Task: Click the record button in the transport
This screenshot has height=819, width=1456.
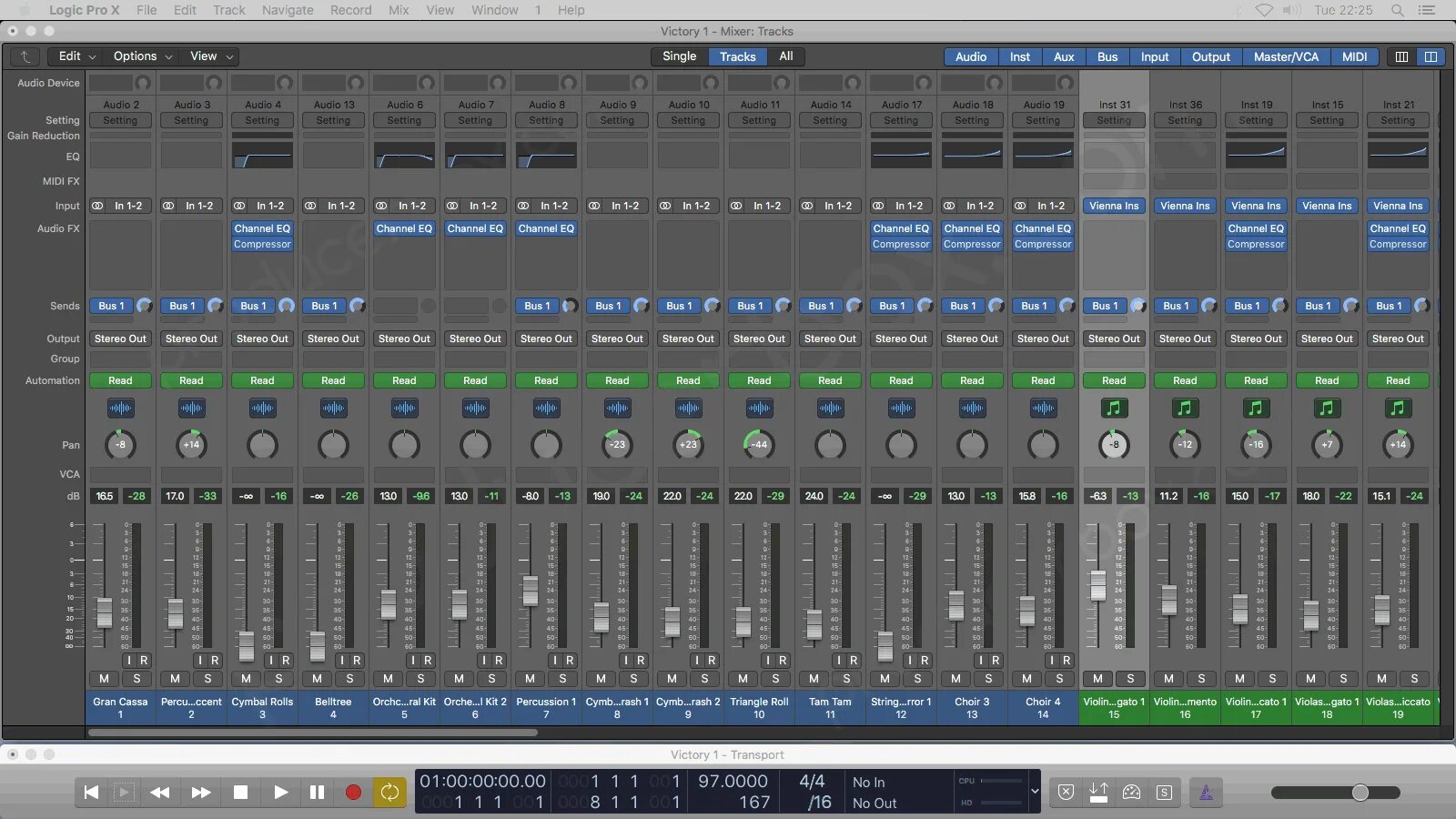Action: click(x=353, y=792)
